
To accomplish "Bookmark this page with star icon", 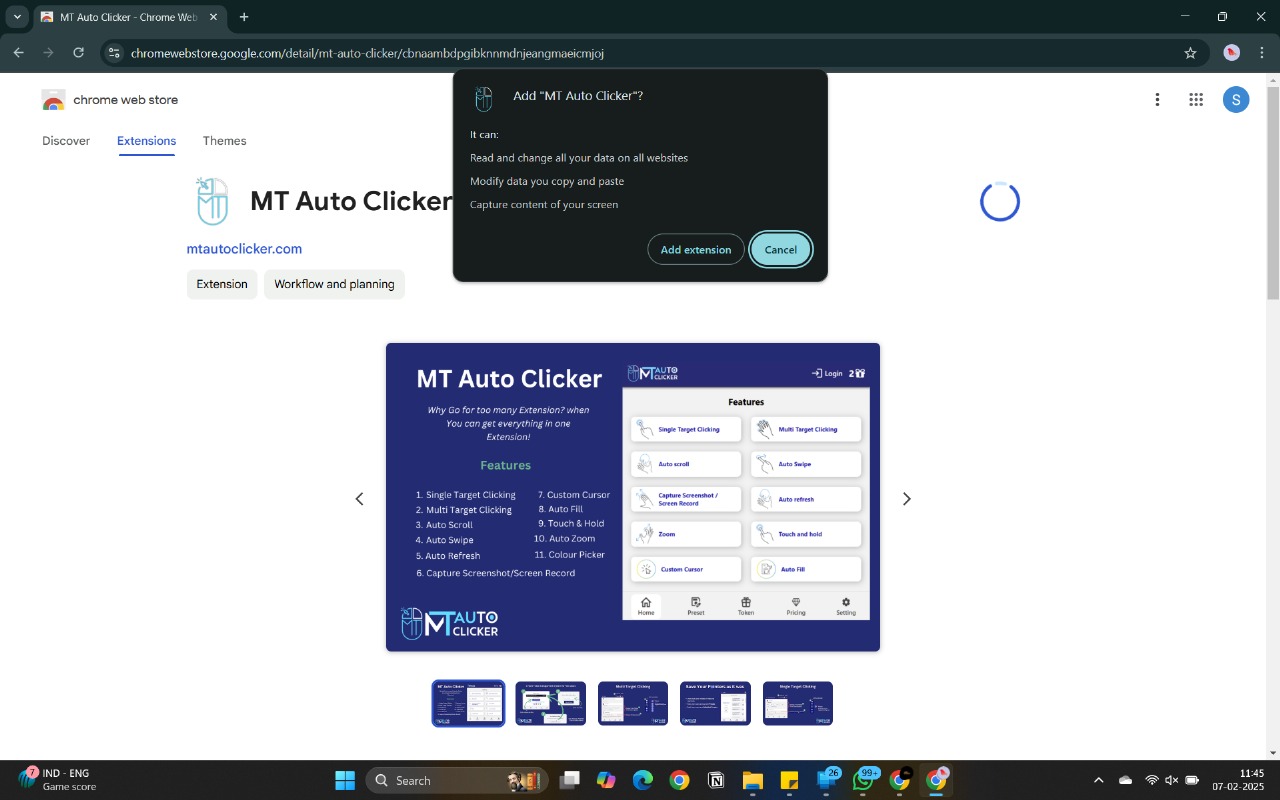I will tap(1190, 53).
